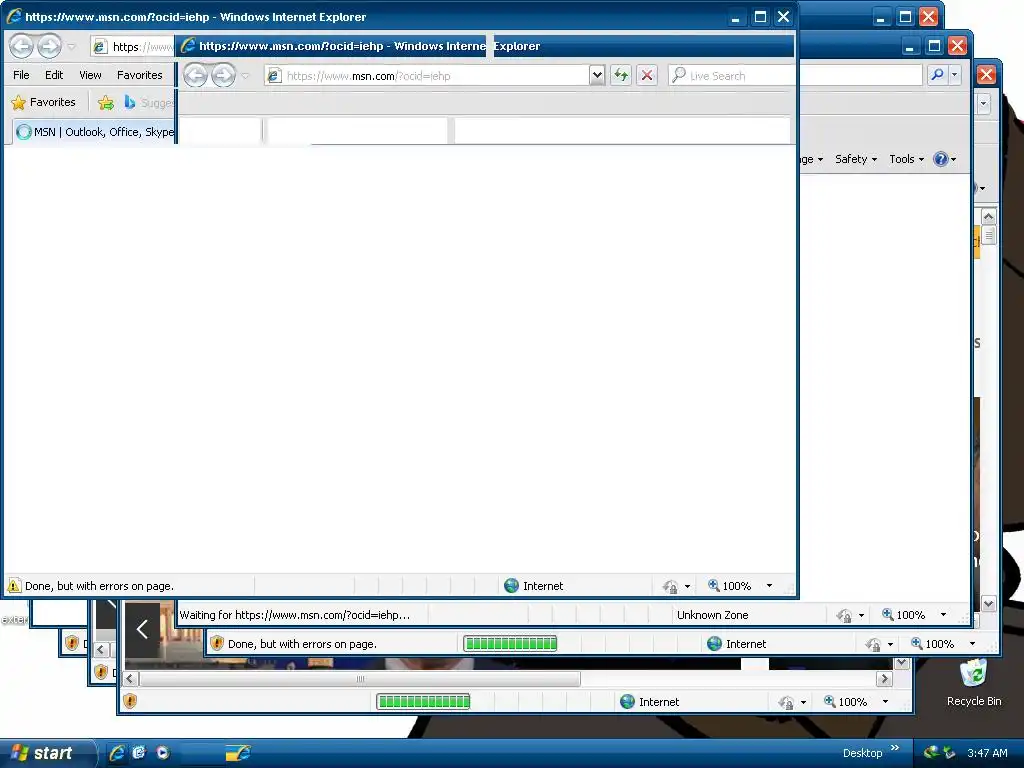Click Forward arrow in second overlapping IE window
The image size is (1024, 768).
(223, 76)
